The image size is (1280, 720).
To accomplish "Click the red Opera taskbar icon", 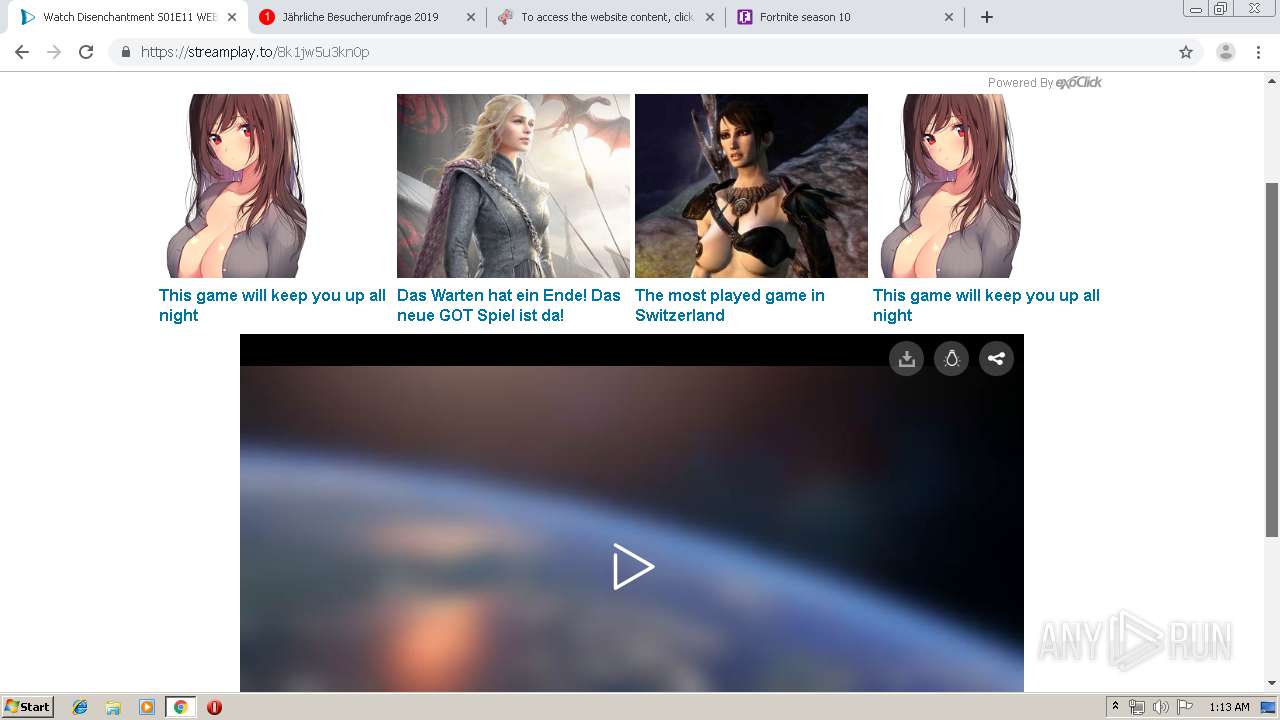I will tap(214, 707).
